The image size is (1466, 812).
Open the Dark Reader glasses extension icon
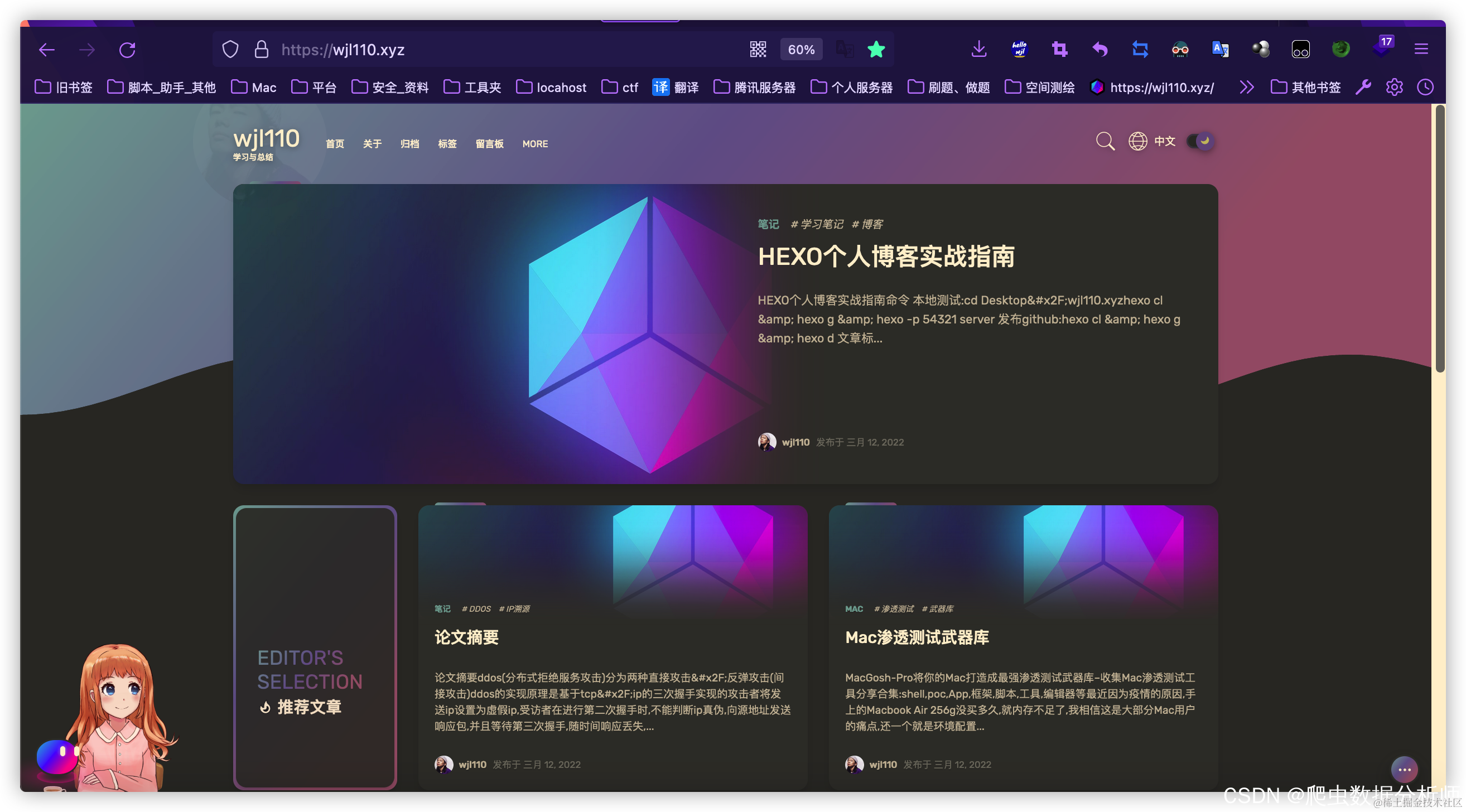pos(1180,50)
